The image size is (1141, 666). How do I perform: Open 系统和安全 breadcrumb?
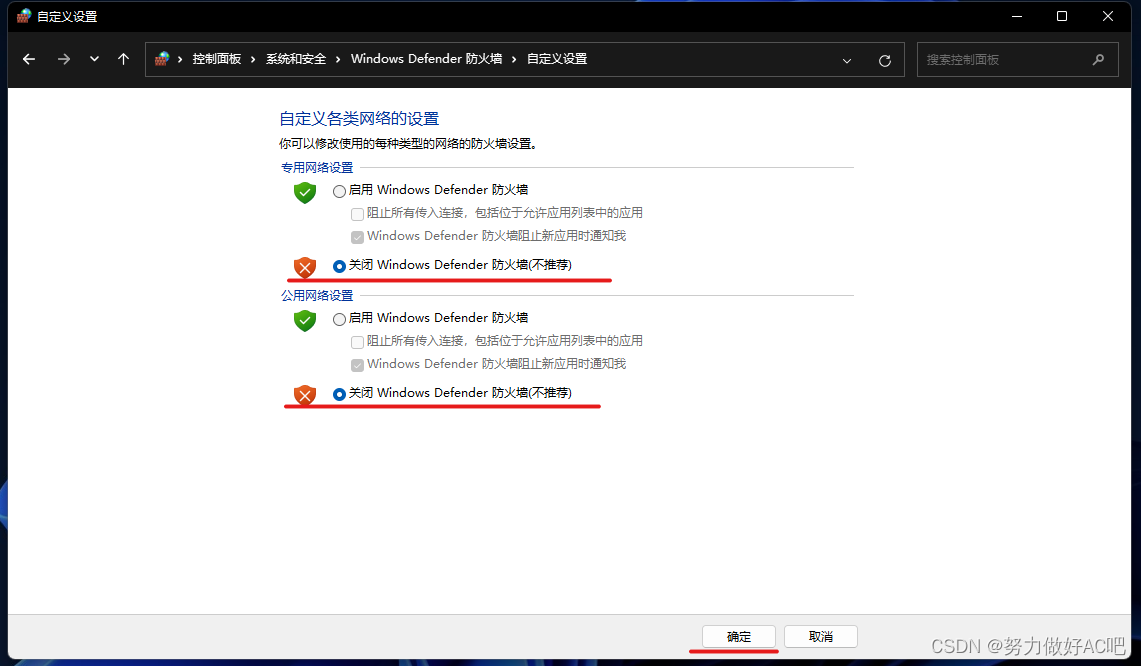(x=295, y=59)
